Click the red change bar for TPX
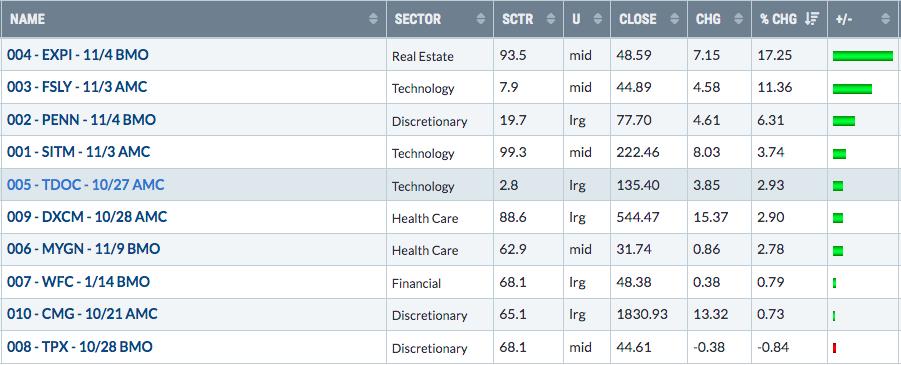This screenshot has width=901, height=365. [x=834, y=348]
